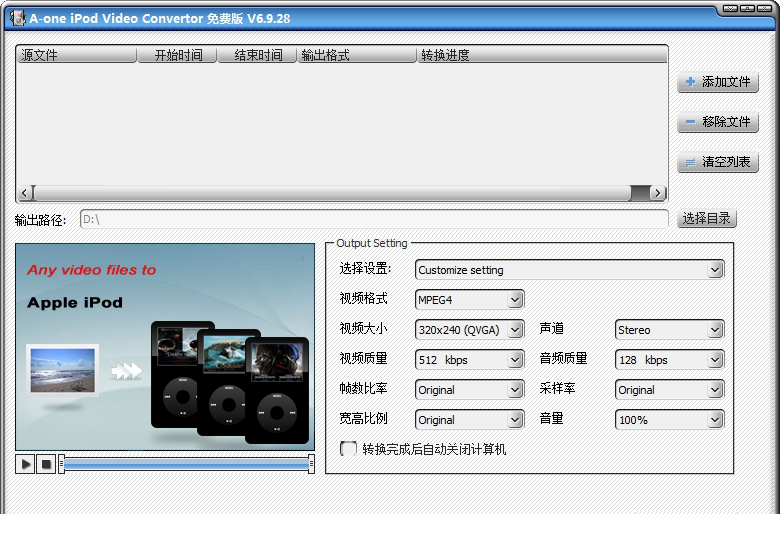Open the volume 100% dropdown
Image resolution: width=780 pixels, height=534 pixels.
point(670,420)
